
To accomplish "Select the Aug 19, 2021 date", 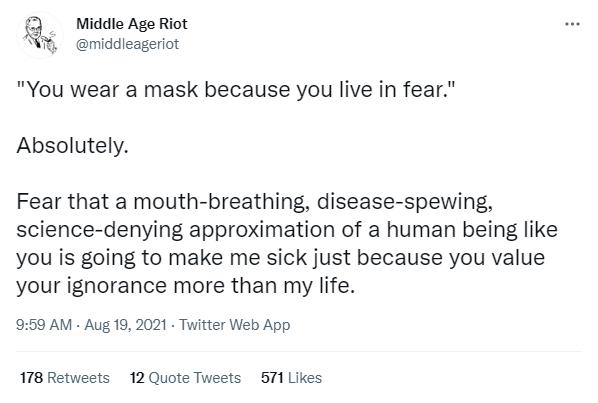I will pyautogui.click(x=125, y=325).
